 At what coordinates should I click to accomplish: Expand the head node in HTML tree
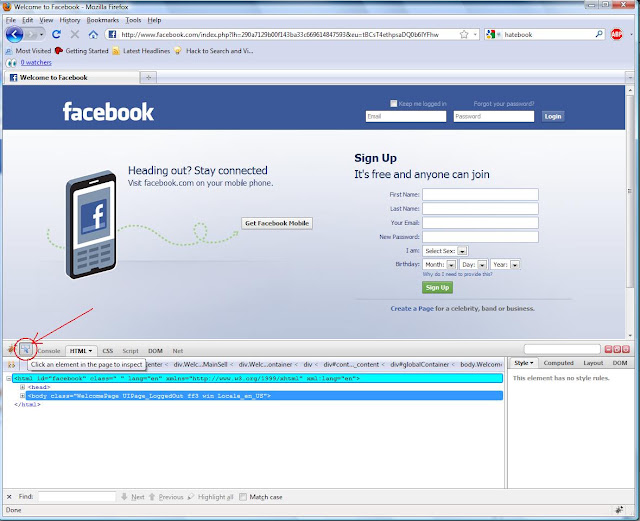(x=22, y=387)
